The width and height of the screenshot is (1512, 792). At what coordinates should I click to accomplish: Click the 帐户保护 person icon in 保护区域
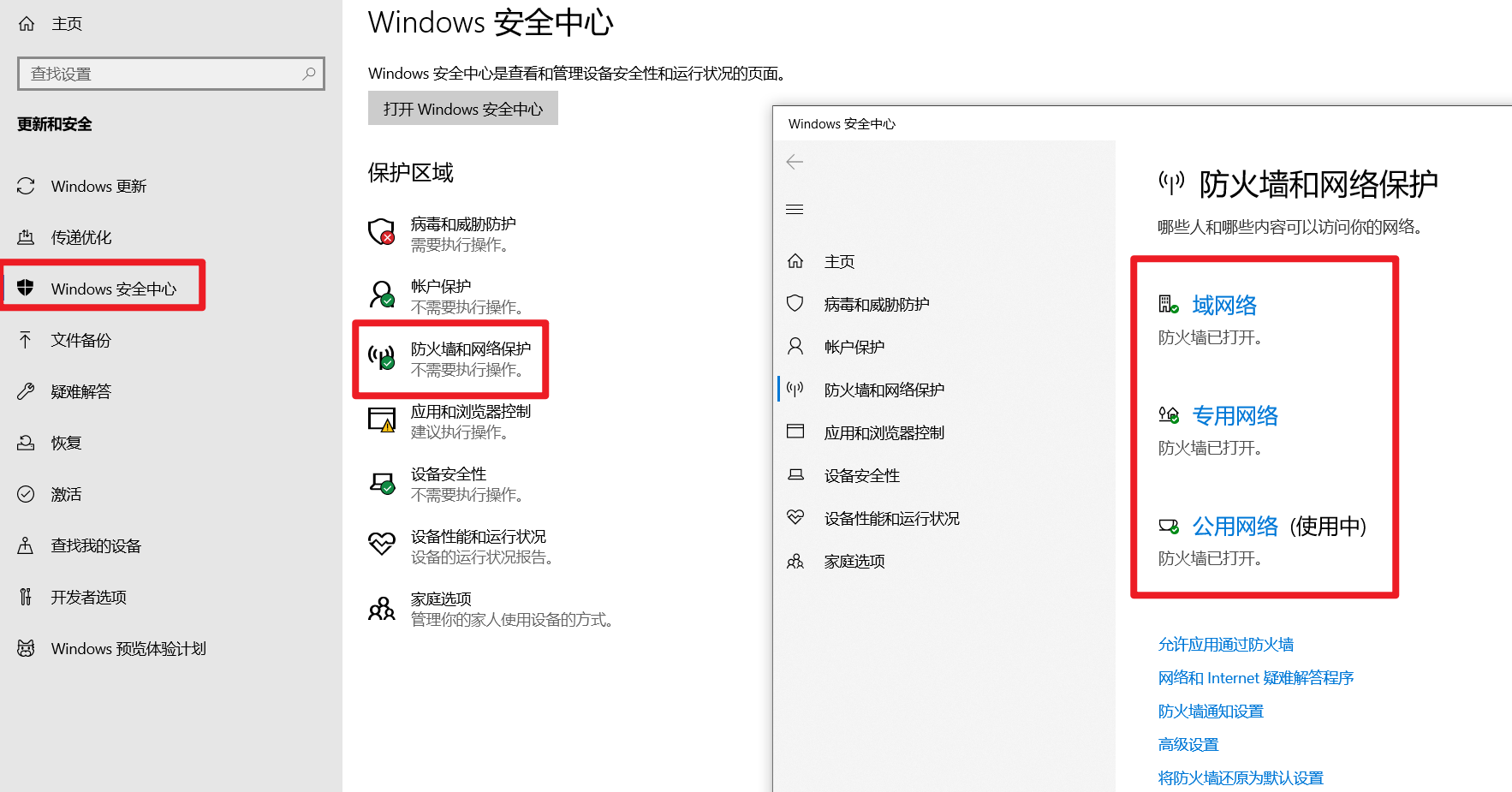point(382,294)
